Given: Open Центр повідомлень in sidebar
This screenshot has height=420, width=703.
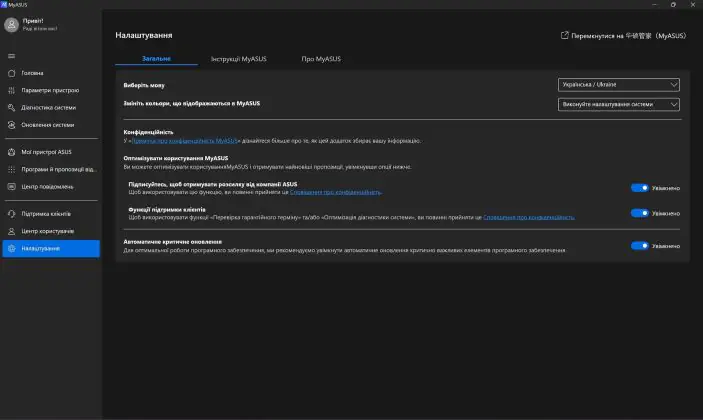Looking at the screenshot, I should 51,186.
